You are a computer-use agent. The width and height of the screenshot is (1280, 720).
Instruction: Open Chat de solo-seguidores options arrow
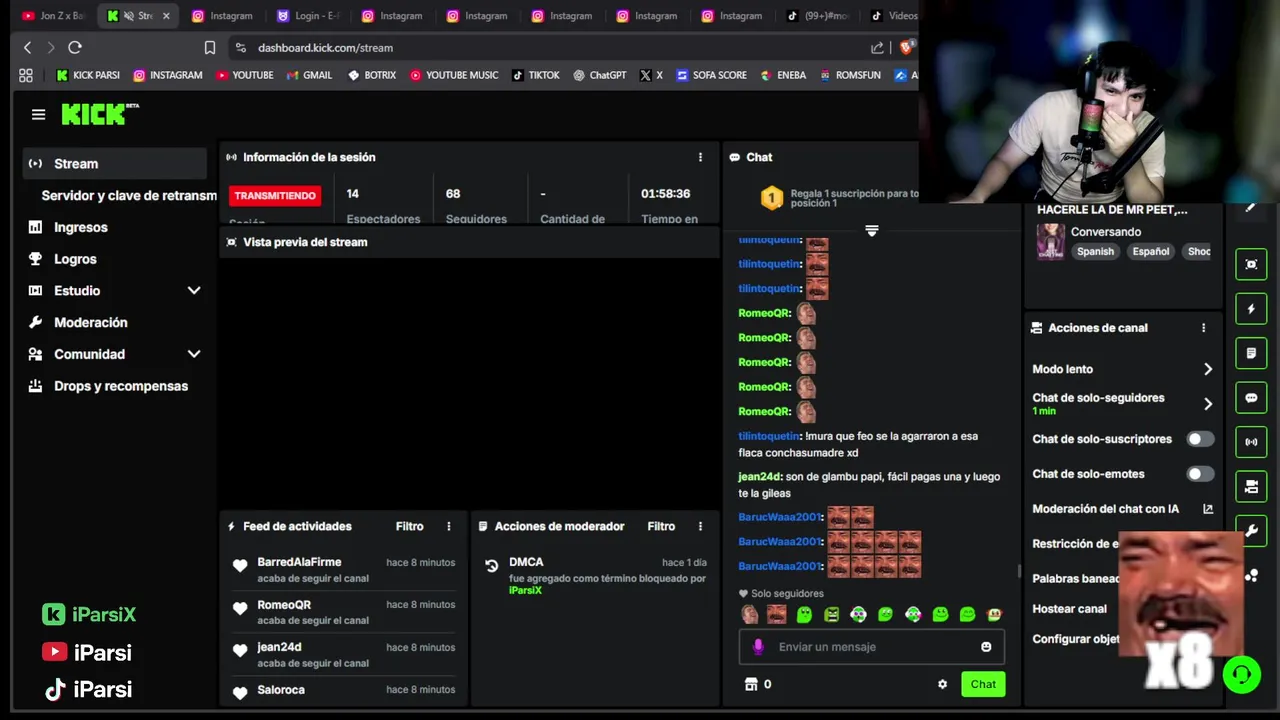pos(1208,404)
